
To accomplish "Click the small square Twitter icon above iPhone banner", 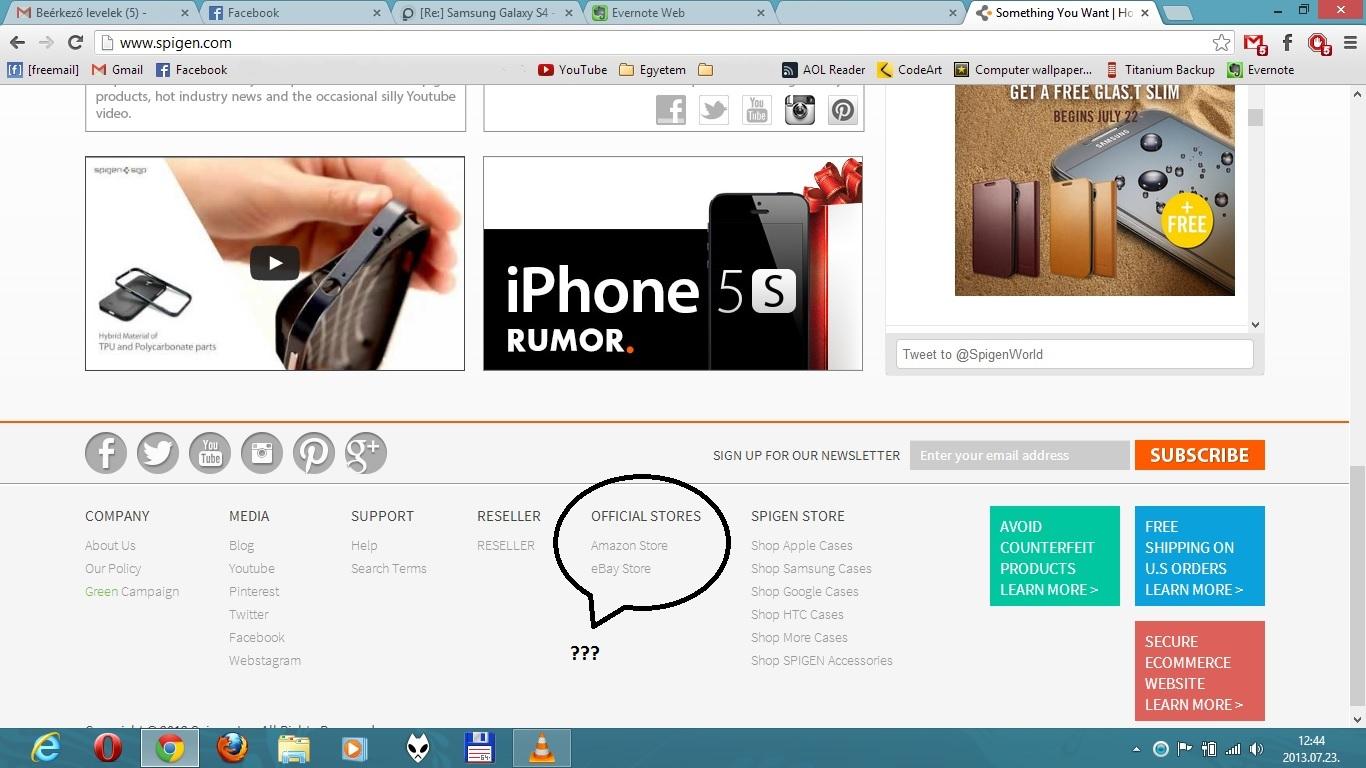I will click(x=714, y=109).
